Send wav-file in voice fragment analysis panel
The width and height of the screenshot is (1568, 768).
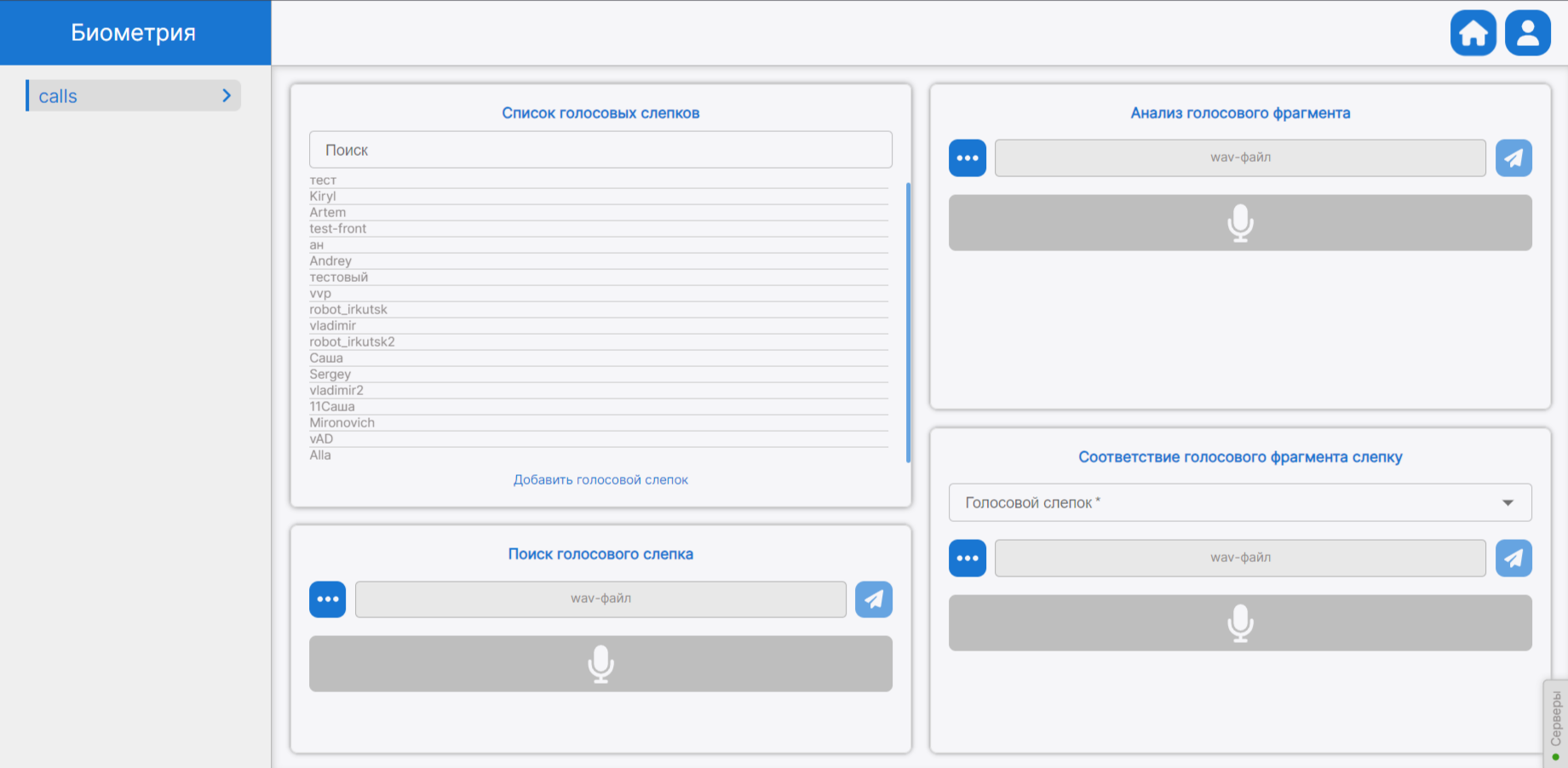[x=1513, y=158]
